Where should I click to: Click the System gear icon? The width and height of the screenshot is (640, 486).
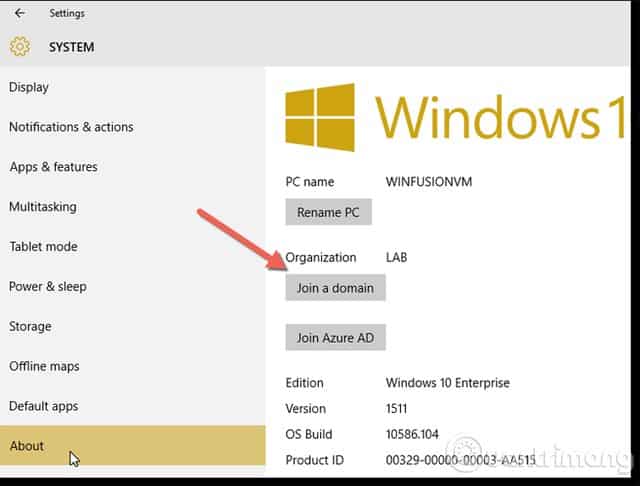click(x=20, y=47)
